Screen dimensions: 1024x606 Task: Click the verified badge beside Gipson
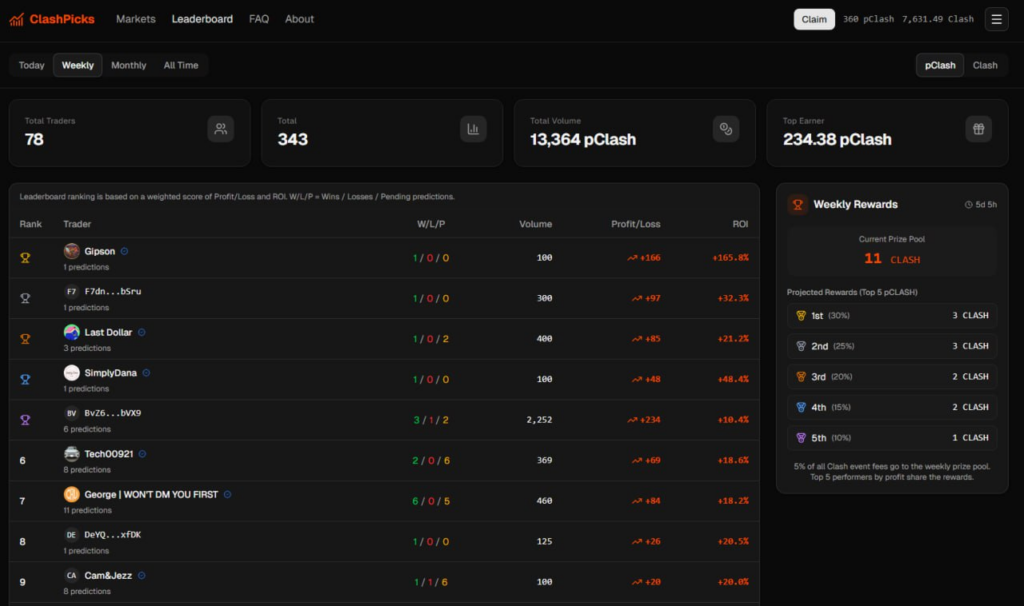click(x=124, y=251)
